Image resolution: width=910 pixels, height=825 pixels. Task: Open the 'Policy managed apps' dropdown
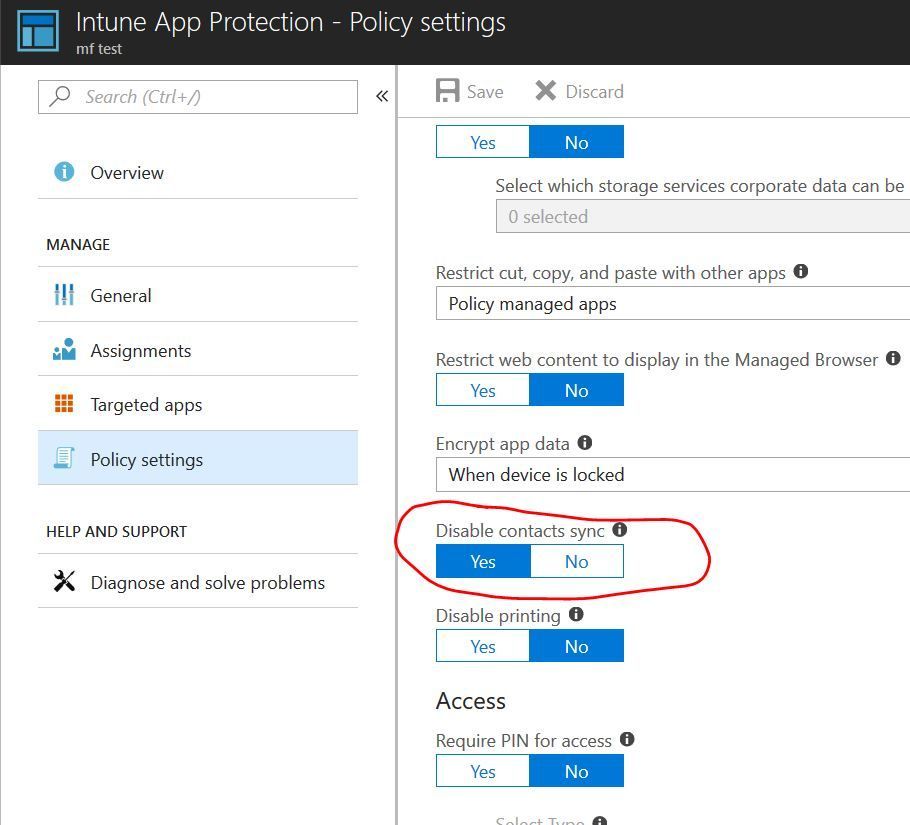(673, 303)
